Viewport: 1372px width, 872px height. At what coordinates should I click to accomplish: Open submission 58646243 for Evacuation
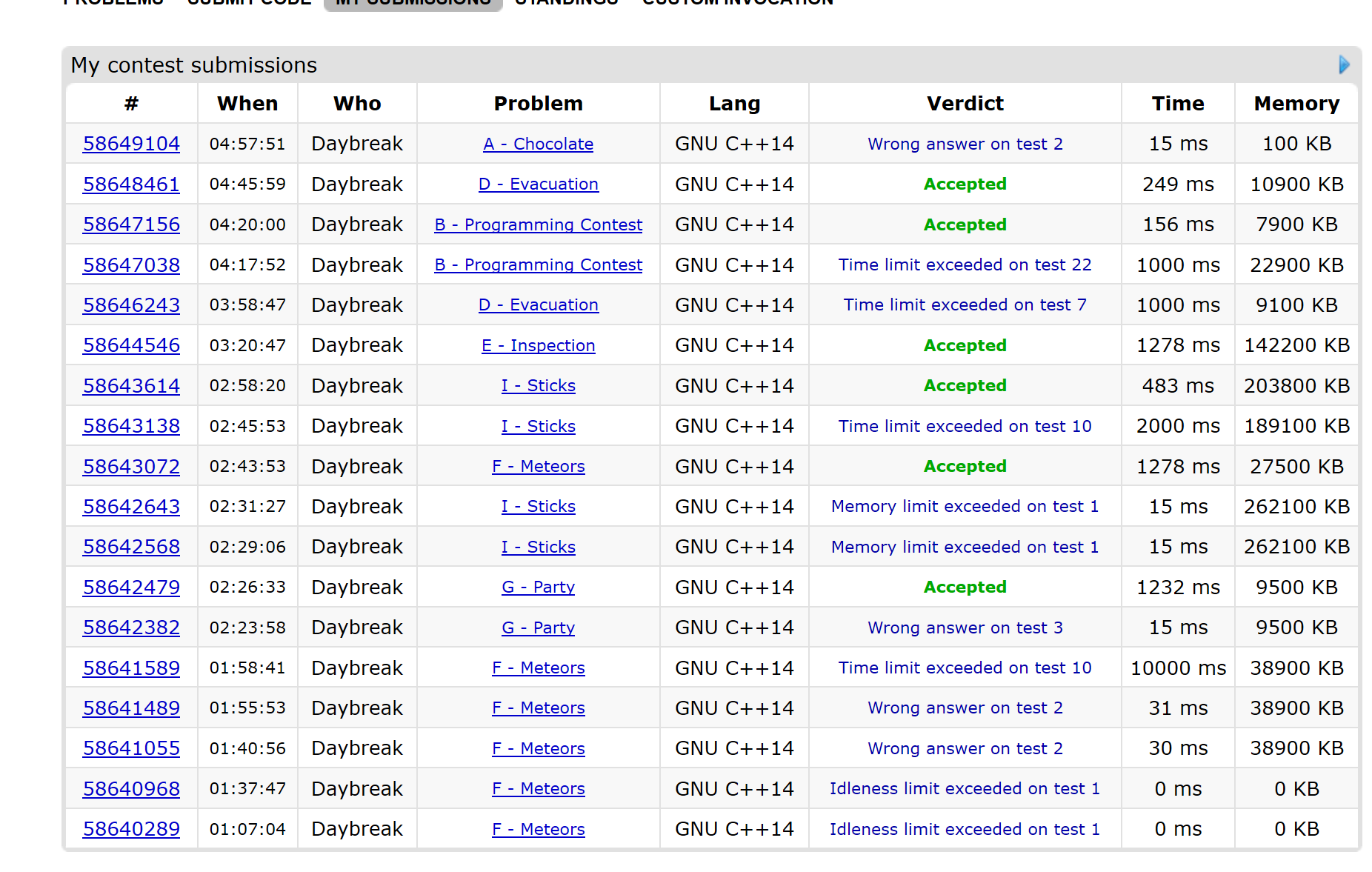(x=131, y=304)
